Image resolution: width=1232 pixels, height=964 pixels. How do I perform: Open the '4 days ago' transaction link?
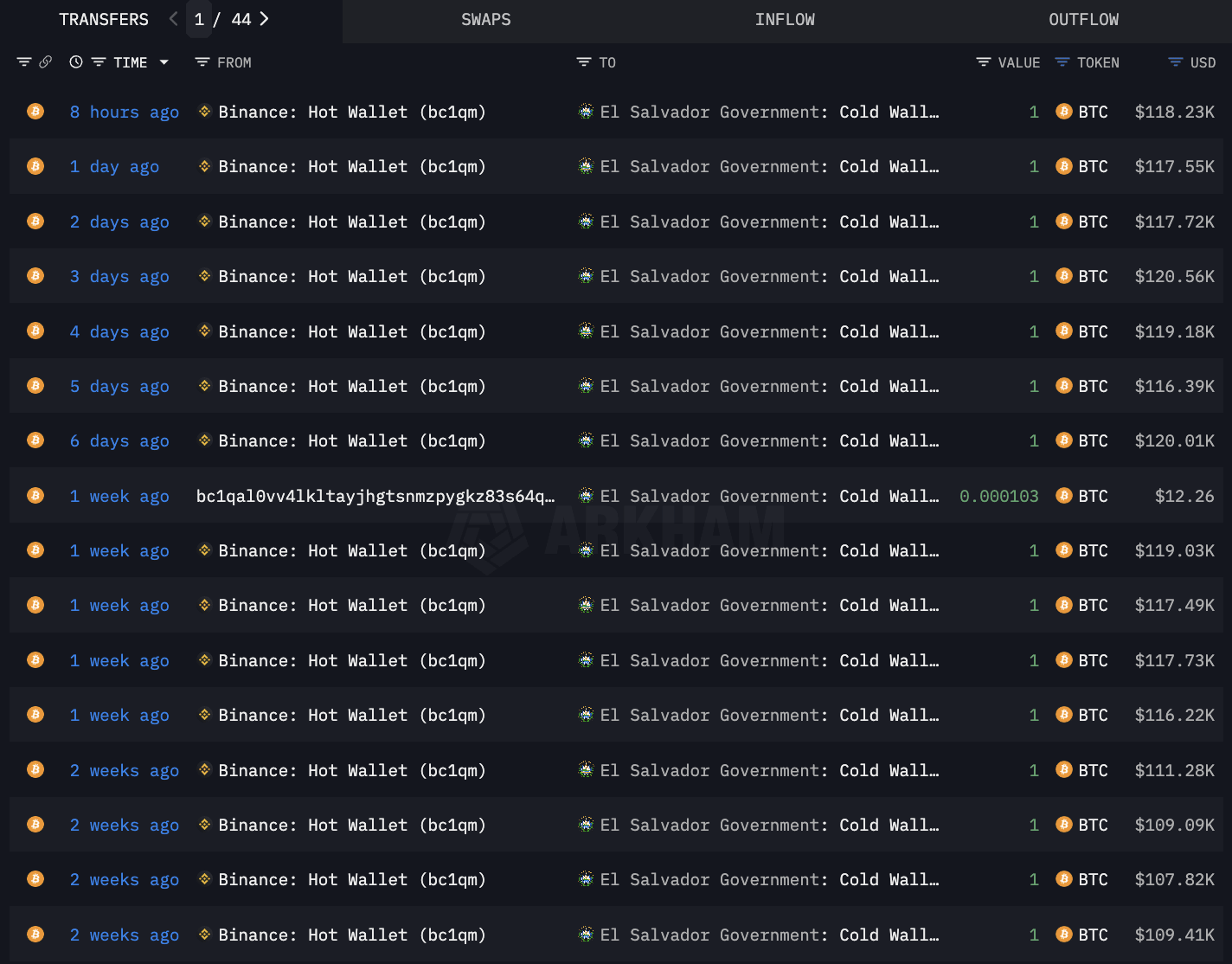coord(119,331)
